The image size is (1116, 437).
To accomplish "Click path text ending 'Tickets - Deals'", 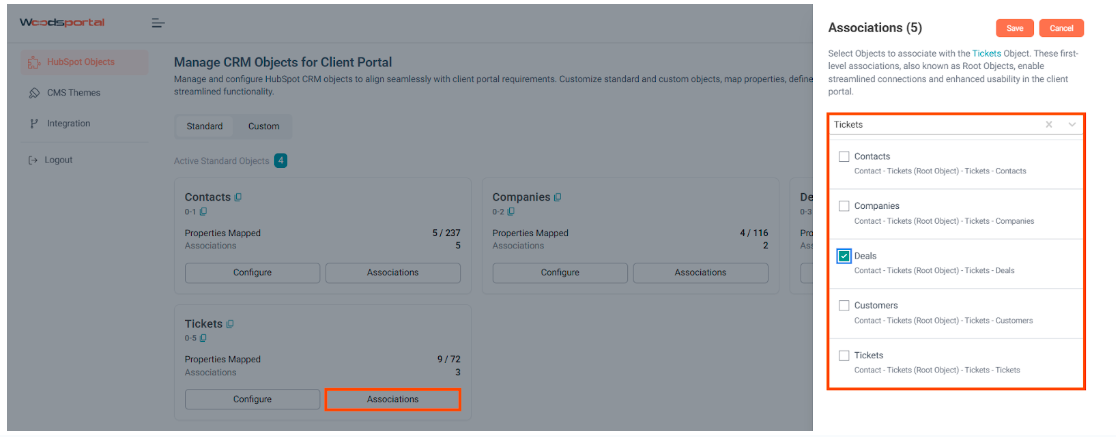I will (934, 270).
